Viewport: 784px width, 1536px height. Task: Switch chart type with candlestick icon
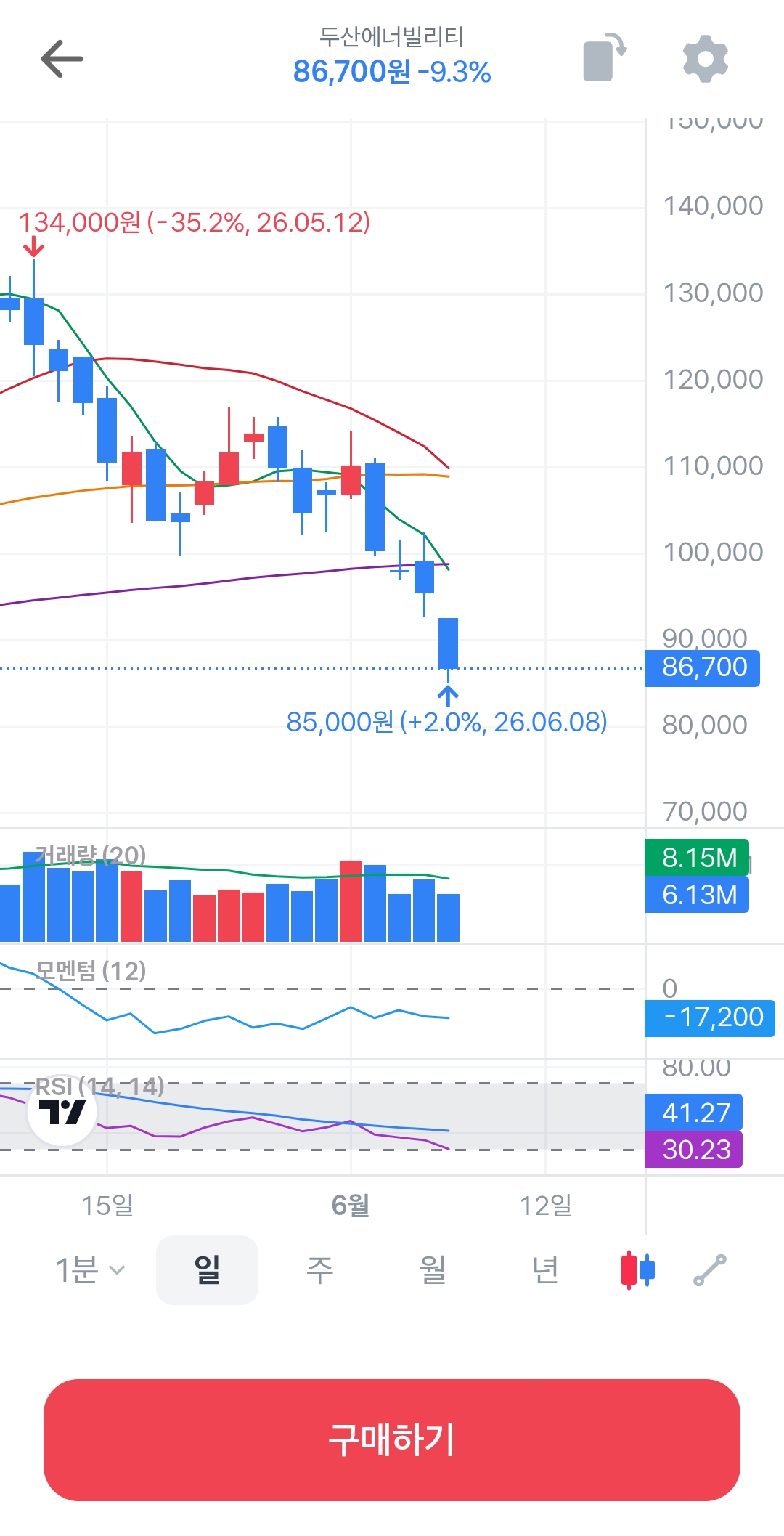pos(638,1270)
